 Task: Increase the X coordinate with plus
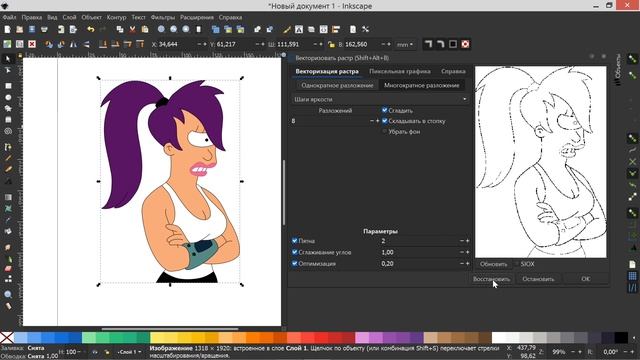[205, 44]
